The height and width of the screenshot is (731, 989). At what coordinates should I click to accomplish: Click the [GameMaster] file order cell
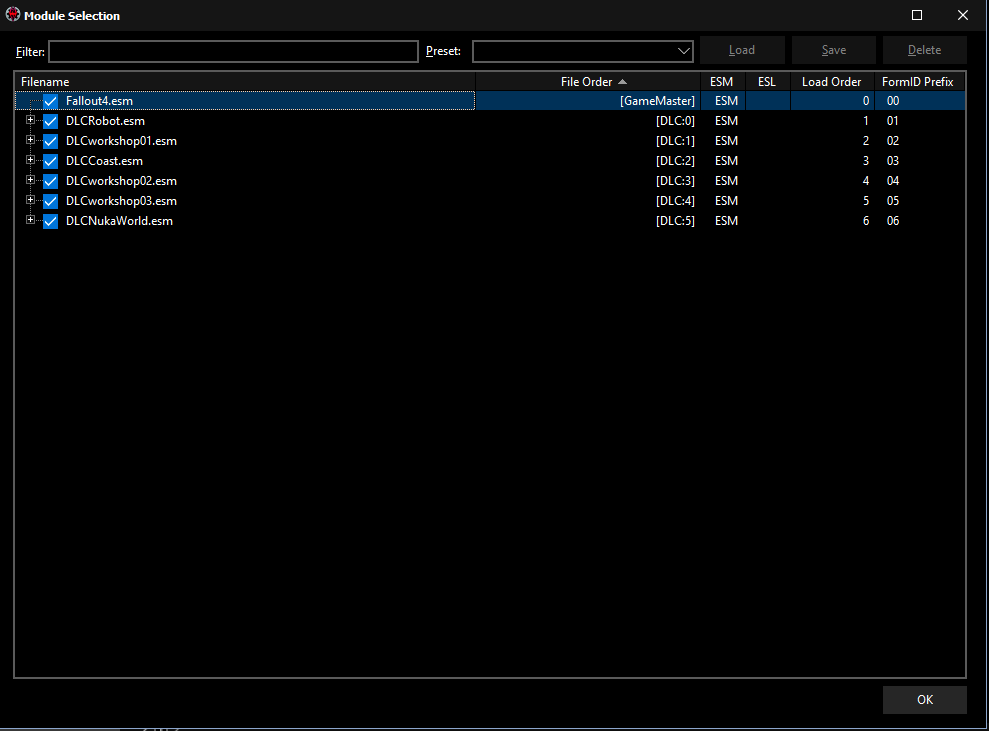click(657, 101)
